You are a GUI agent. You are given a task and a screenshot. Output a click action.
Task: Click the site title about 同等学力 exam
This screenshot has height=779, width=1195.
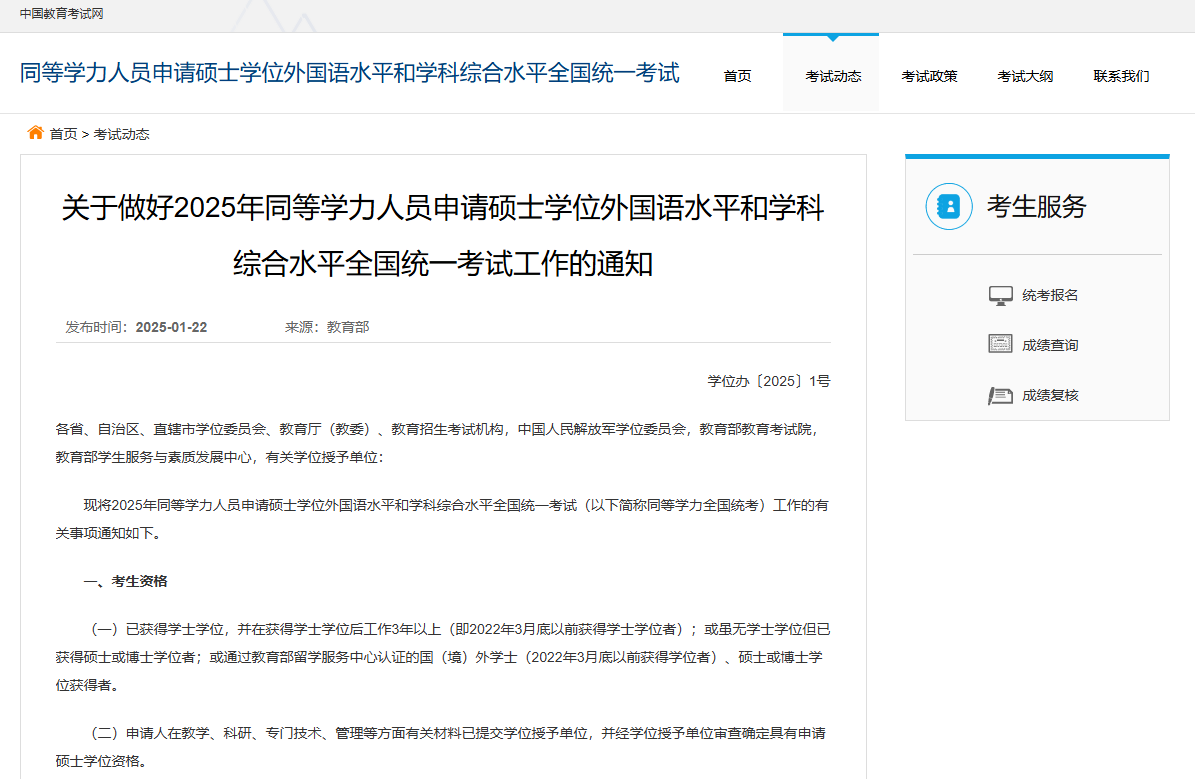[x=350, y=73]
